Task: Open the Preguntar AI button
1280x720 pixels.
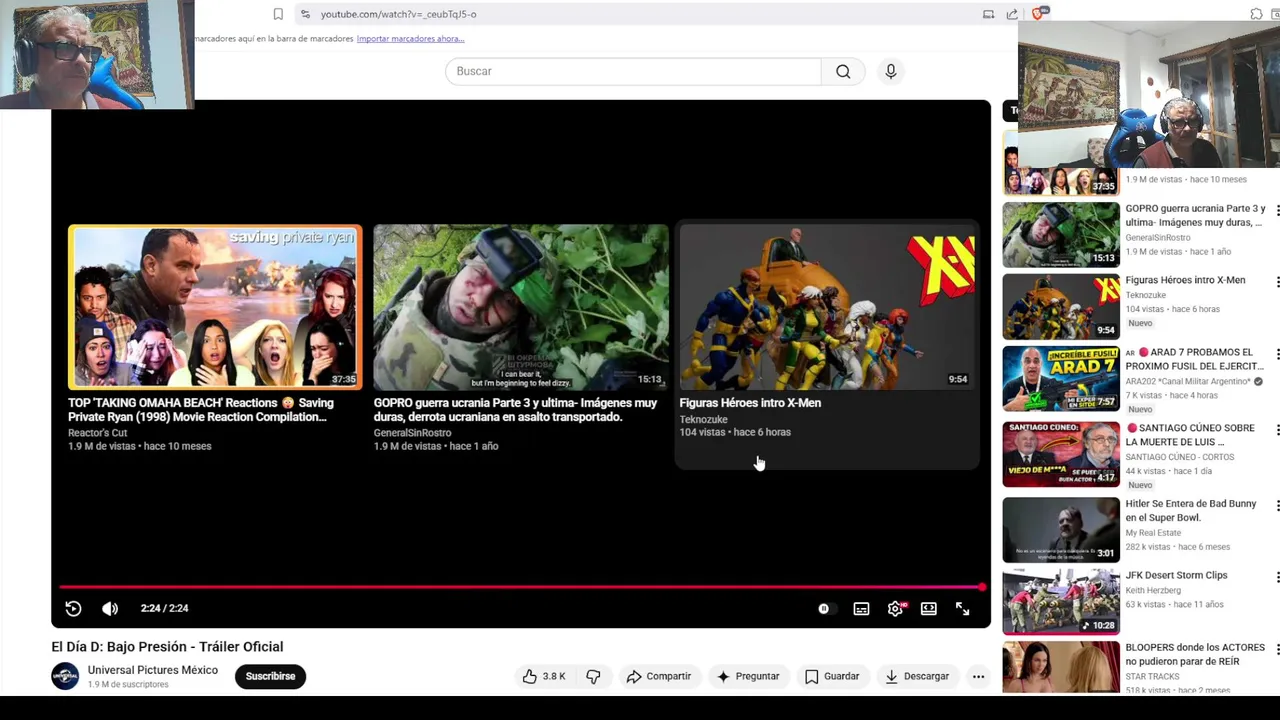Action: (748, 676)
